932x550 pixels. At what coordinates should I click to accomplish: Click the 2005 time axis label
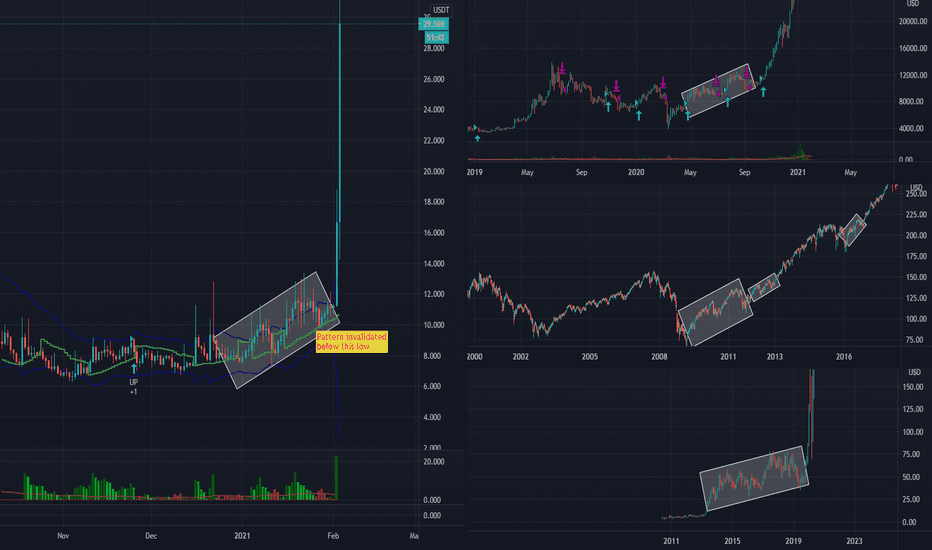pyautogui.click(x=590, y=357)
